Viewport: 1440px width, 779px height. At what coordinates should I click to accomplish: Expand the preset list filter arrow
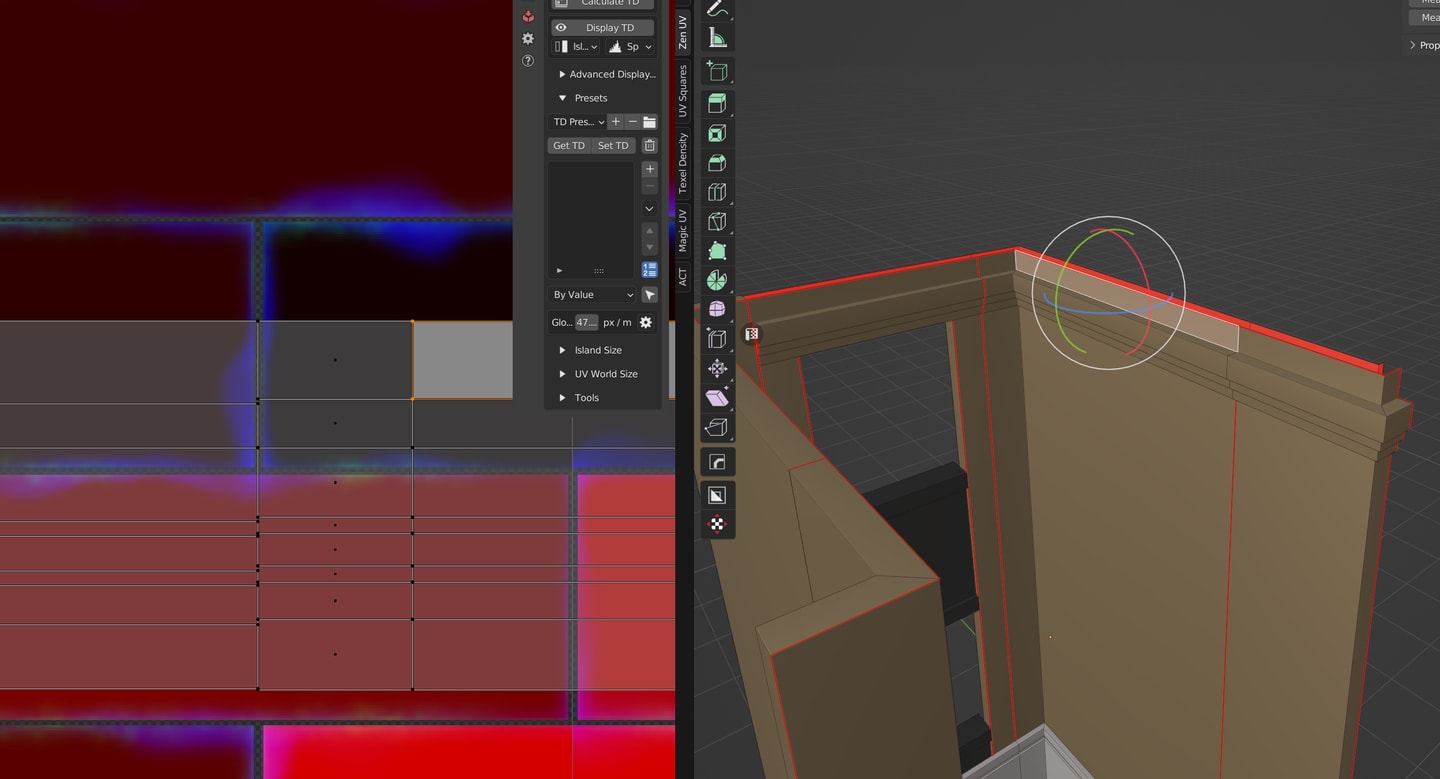559,271
